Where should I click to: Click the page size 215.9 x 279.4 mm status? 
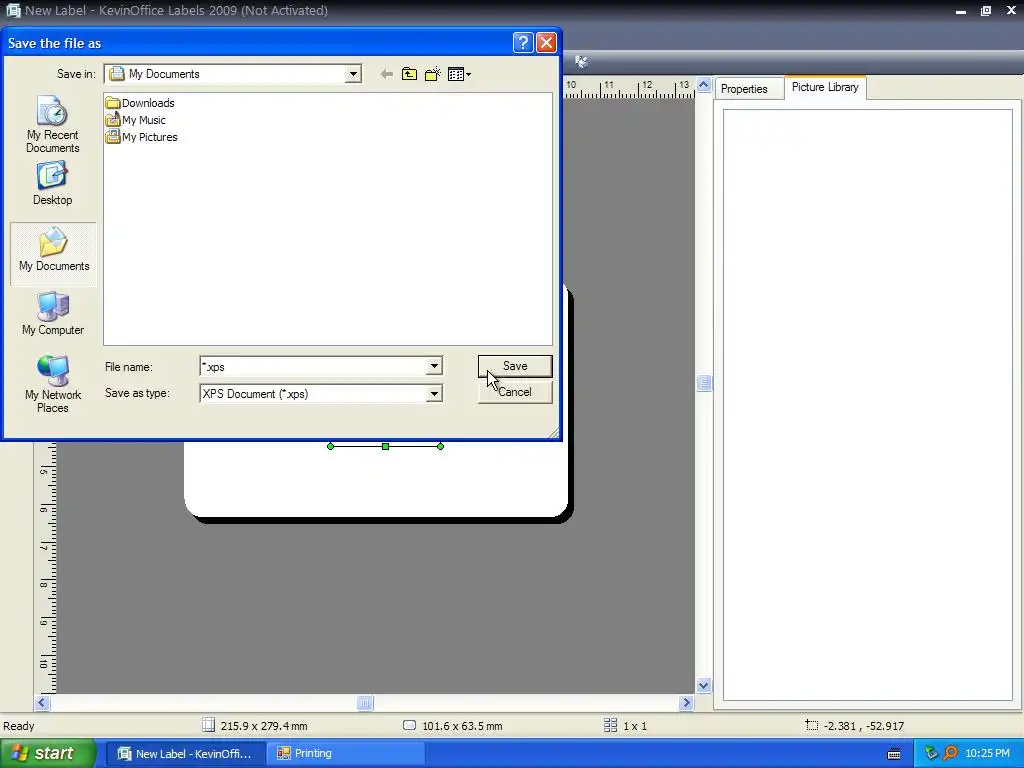coord(255,726)
